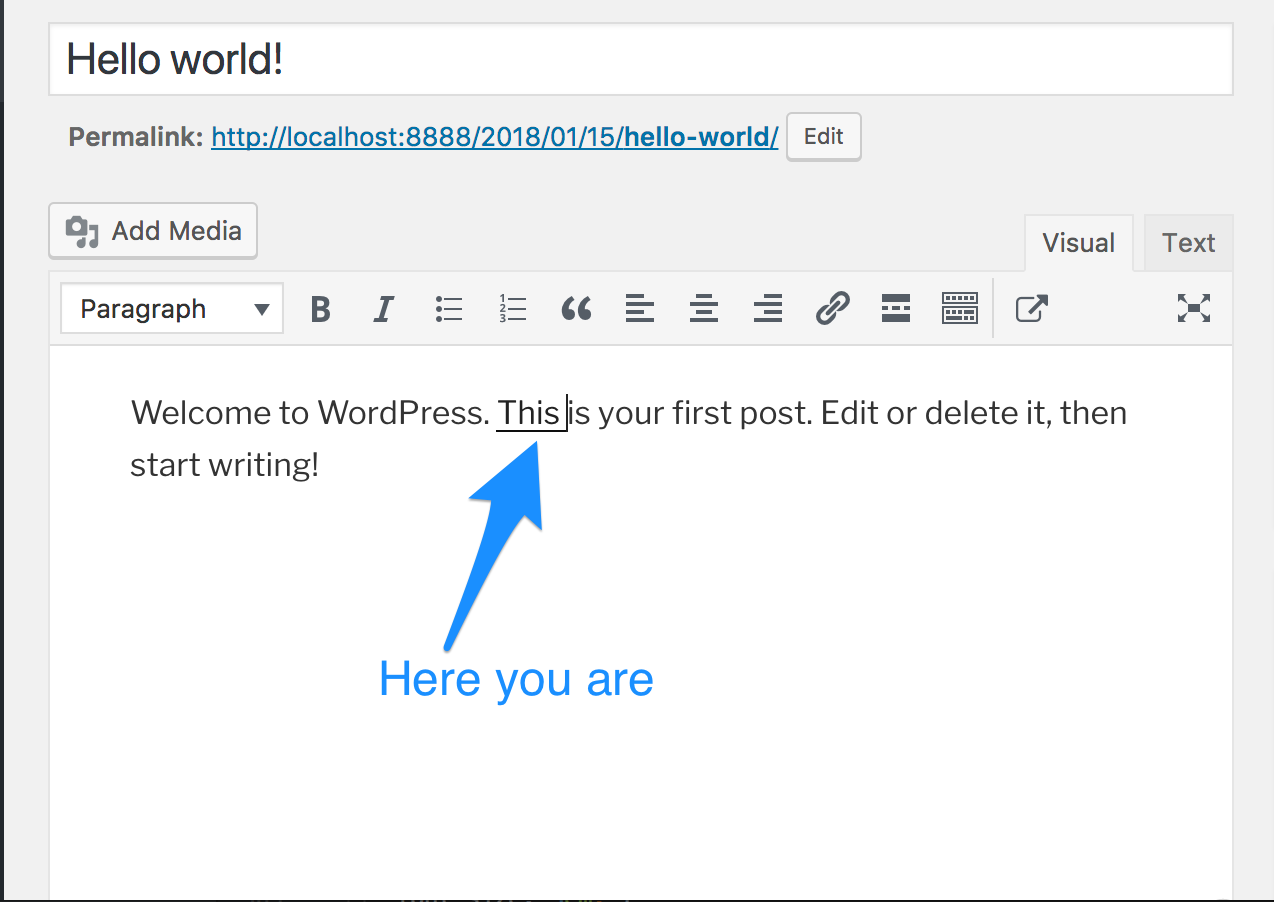
Task: Click the text "start writing!" in the editor
Action: 224,465
